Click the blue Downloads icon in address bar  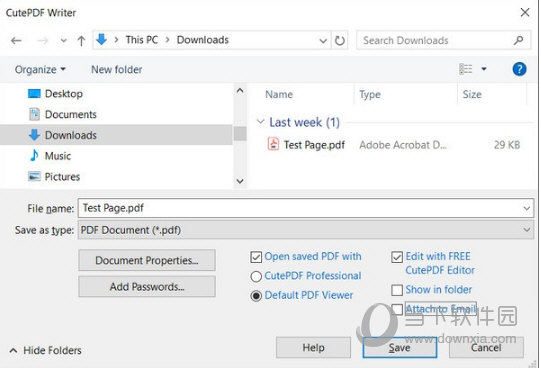pos(101,40)
